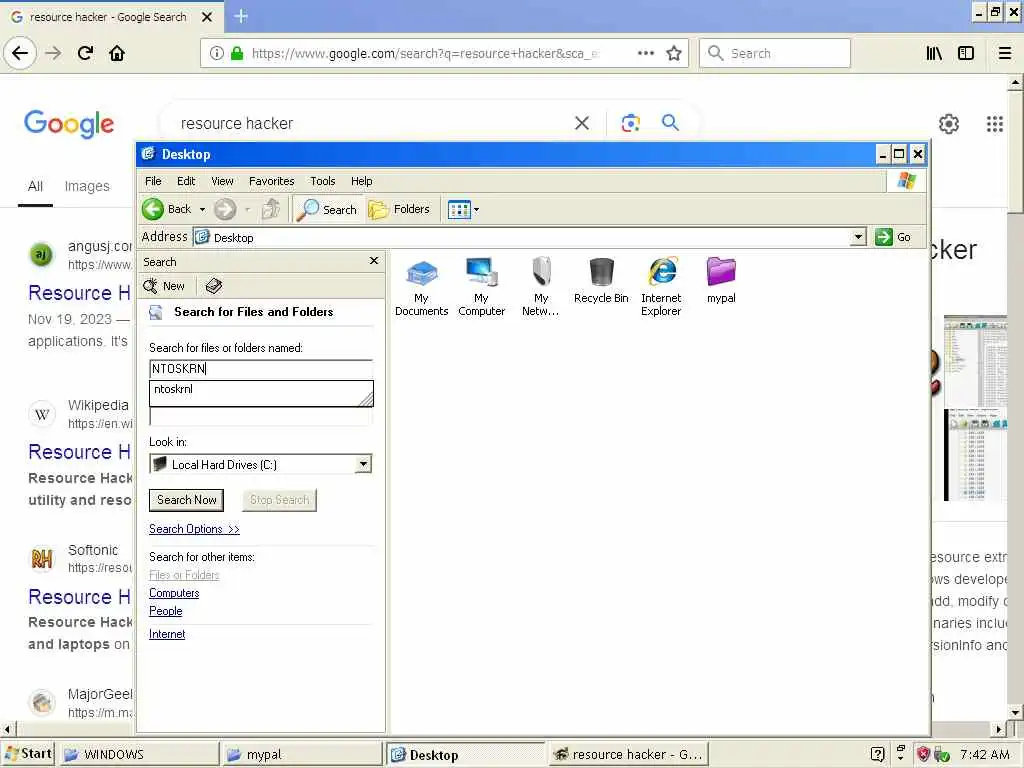Click the file name search input field
This screenshot has width=1024, height=768.
(x=261, y=369)
